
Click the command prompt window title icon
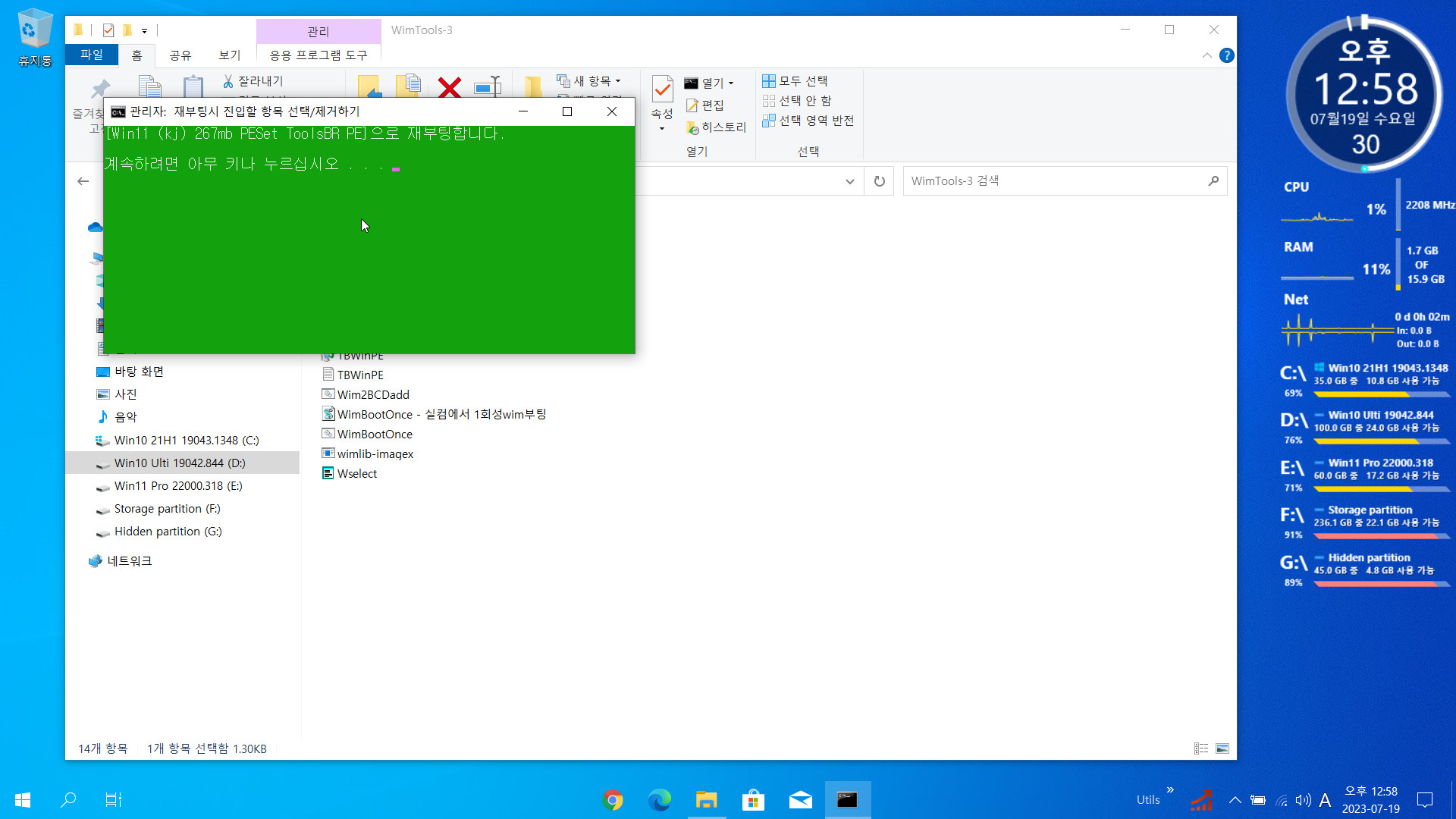point(118,111)
